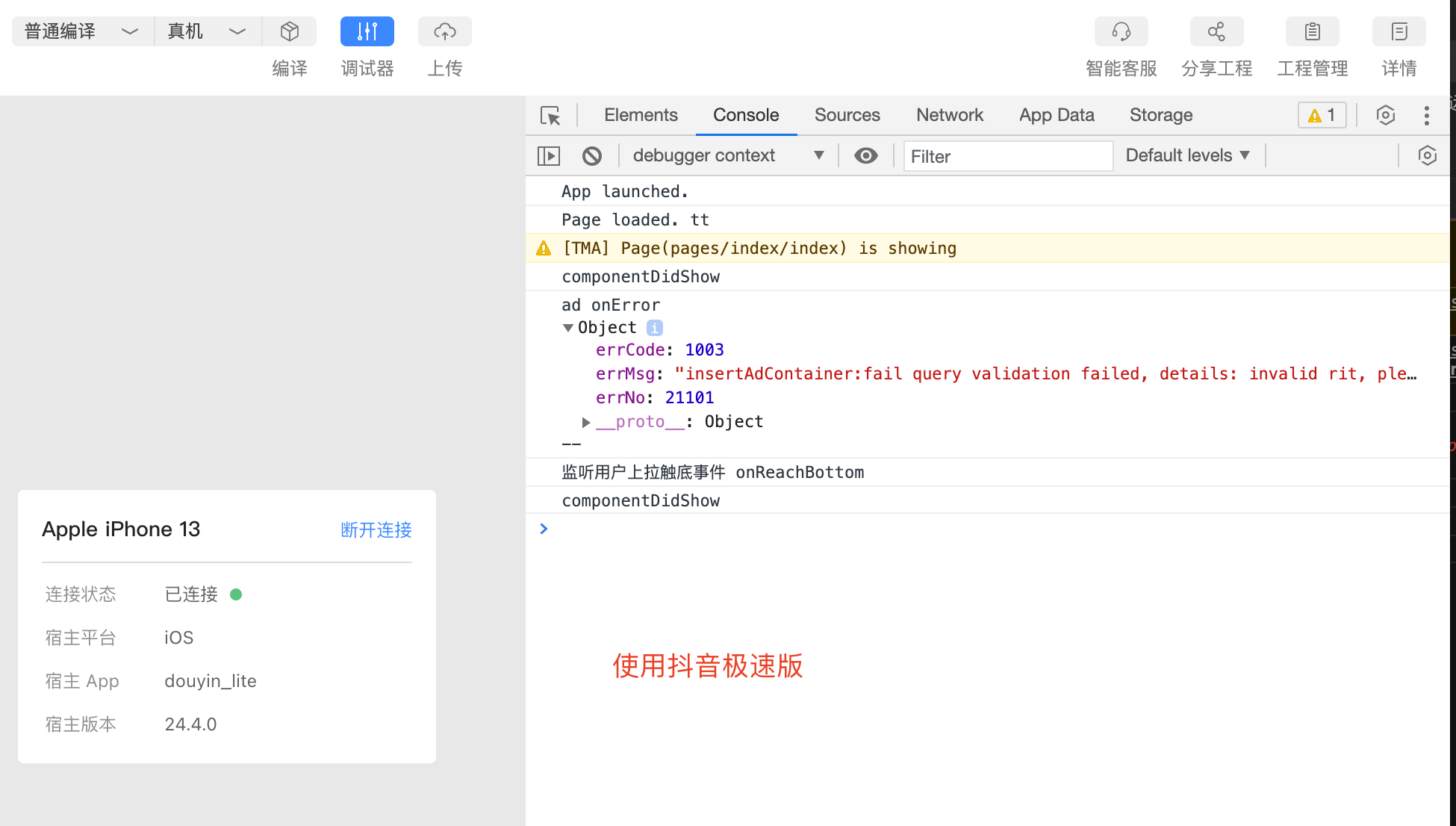The height and width of the screenshot is (826, 1456).
Task: Open console settings gear icon
Action: pos(1427,155)
